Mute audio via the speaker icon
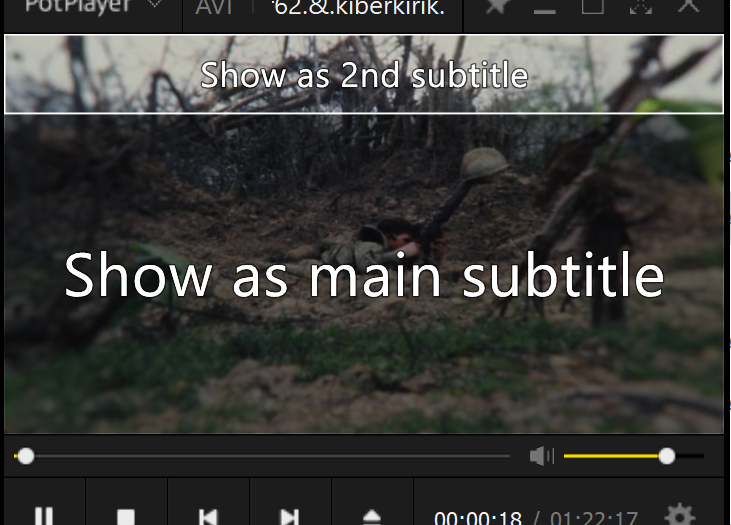 pos(542,456)
